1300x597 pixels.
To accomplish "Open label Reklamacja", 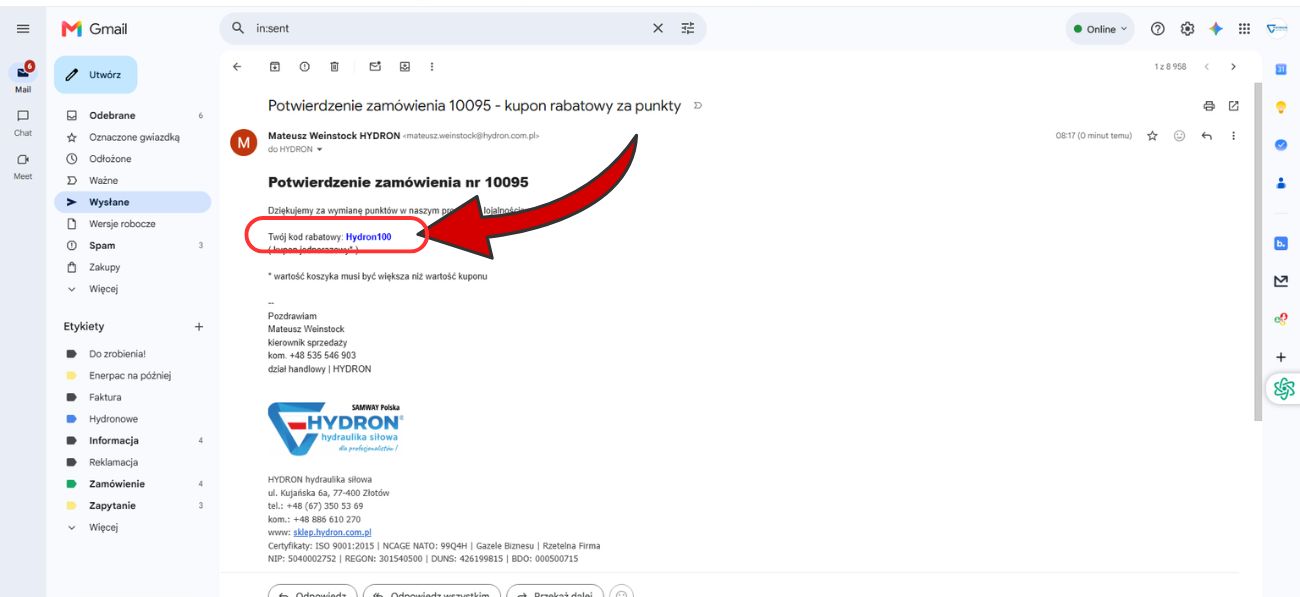I will (x=133, y=462).
